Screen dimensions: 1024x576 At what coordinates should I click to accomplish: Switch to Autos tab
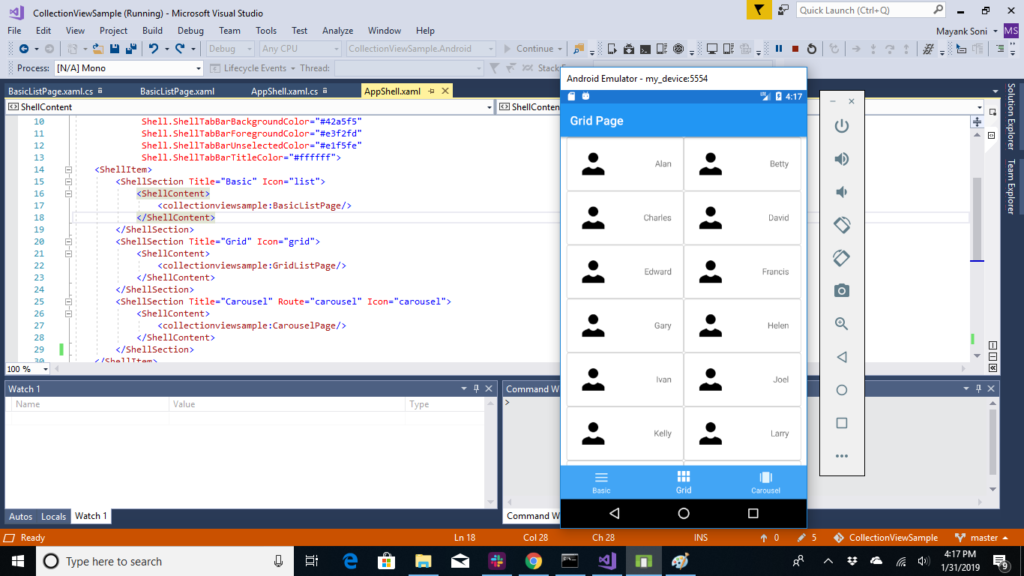click(x=20, y=516)
